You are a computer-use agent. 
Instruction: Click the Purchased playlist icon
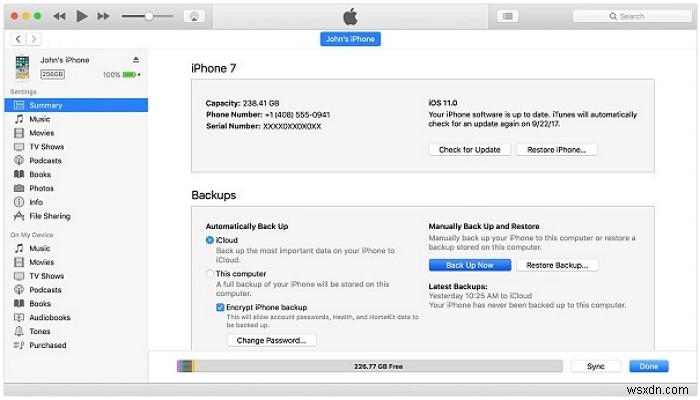tap(19, 345)
